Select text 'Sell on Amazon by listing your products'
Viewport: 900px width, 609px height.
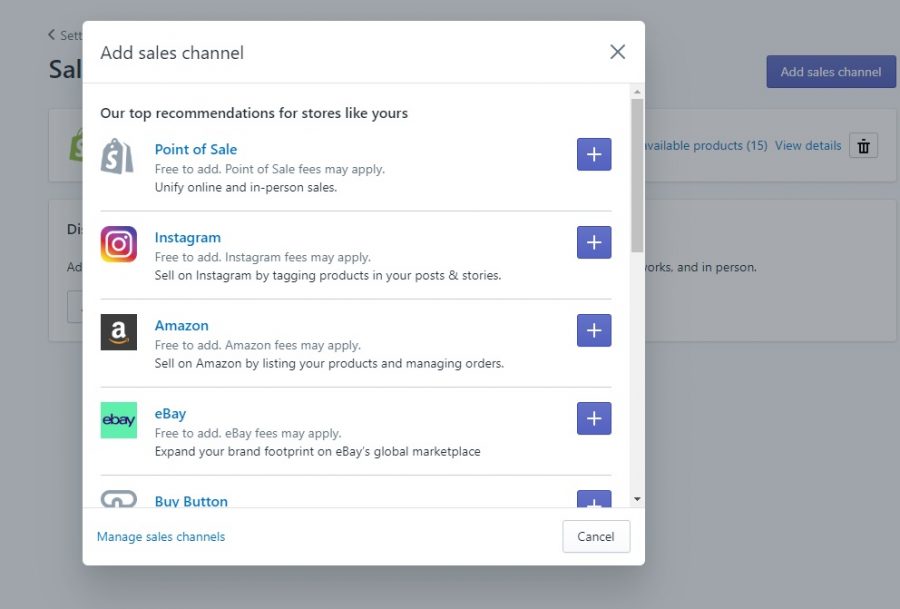(x=266, y=364)
